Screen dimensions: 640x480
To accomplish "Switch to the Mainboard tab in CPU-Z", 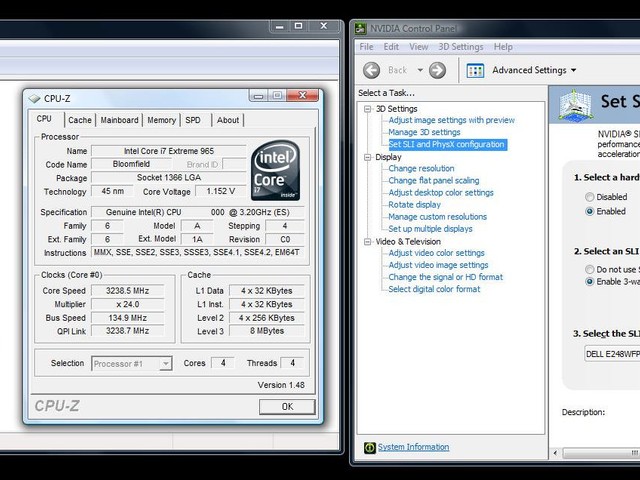I will pyautogui.click(x=119, y=120).
